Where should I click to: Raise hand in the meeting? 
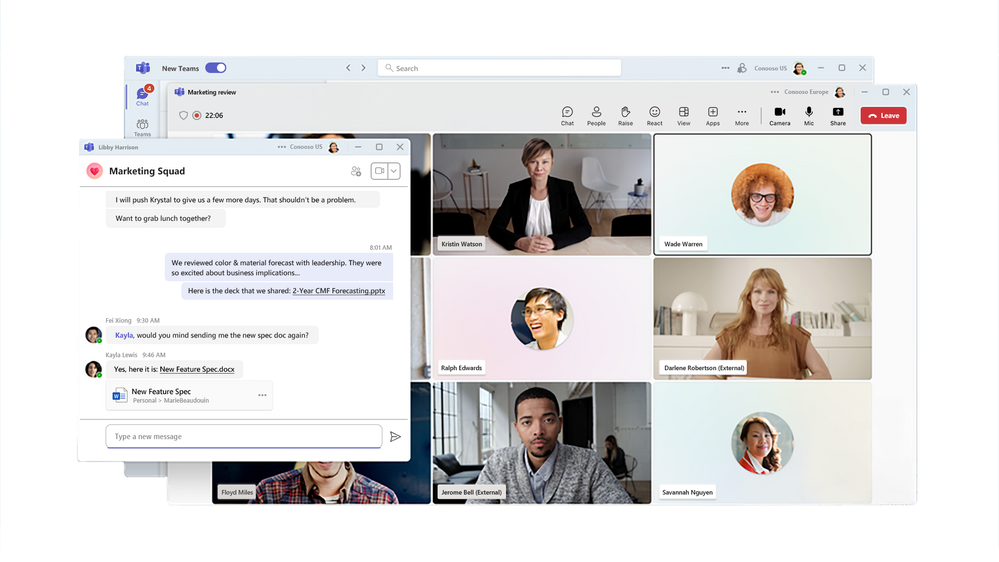(x=625, y=115)
